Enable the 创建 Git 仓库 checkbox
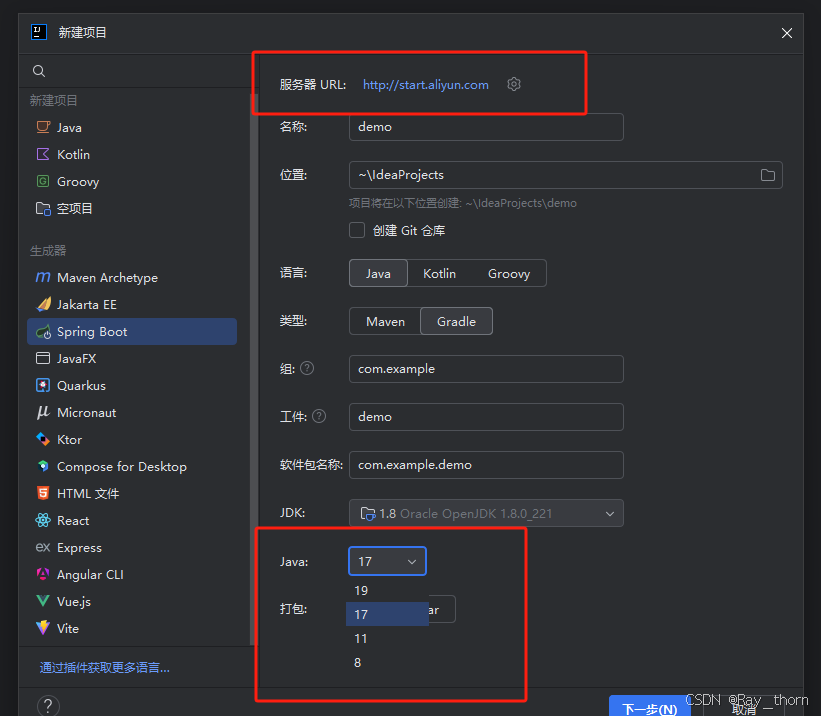This screenshot has width=821, height=716. point(357,230)
